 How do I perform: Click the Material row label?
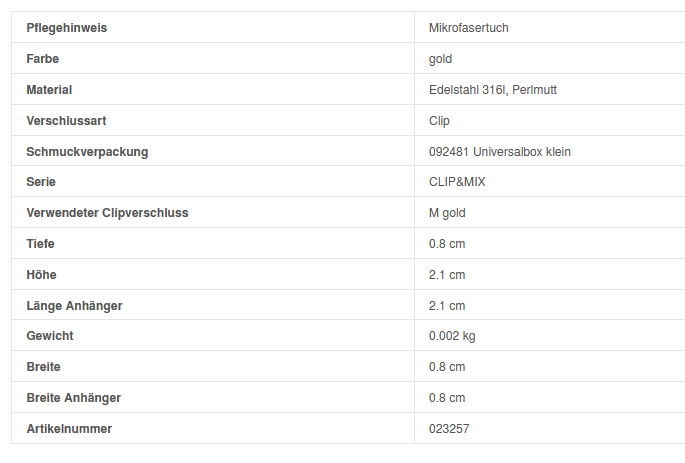click(x=49, y=90)
